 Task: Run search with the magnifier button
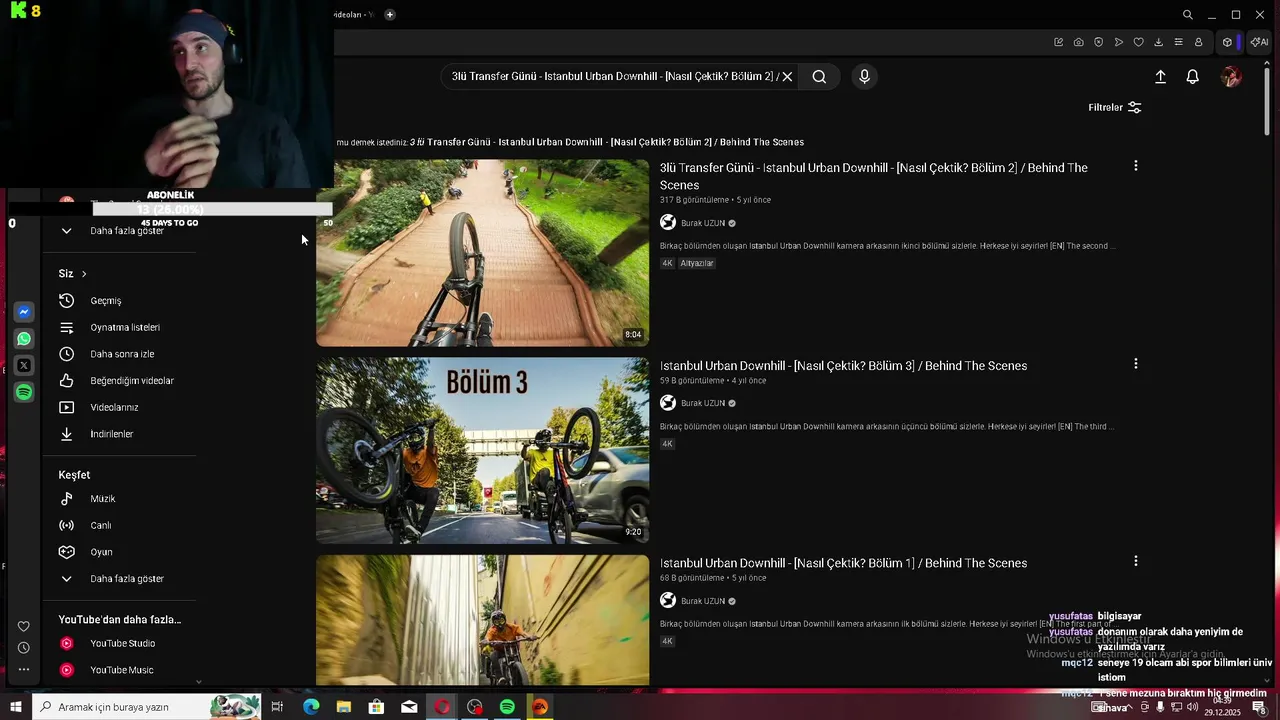tap(819, 76)
